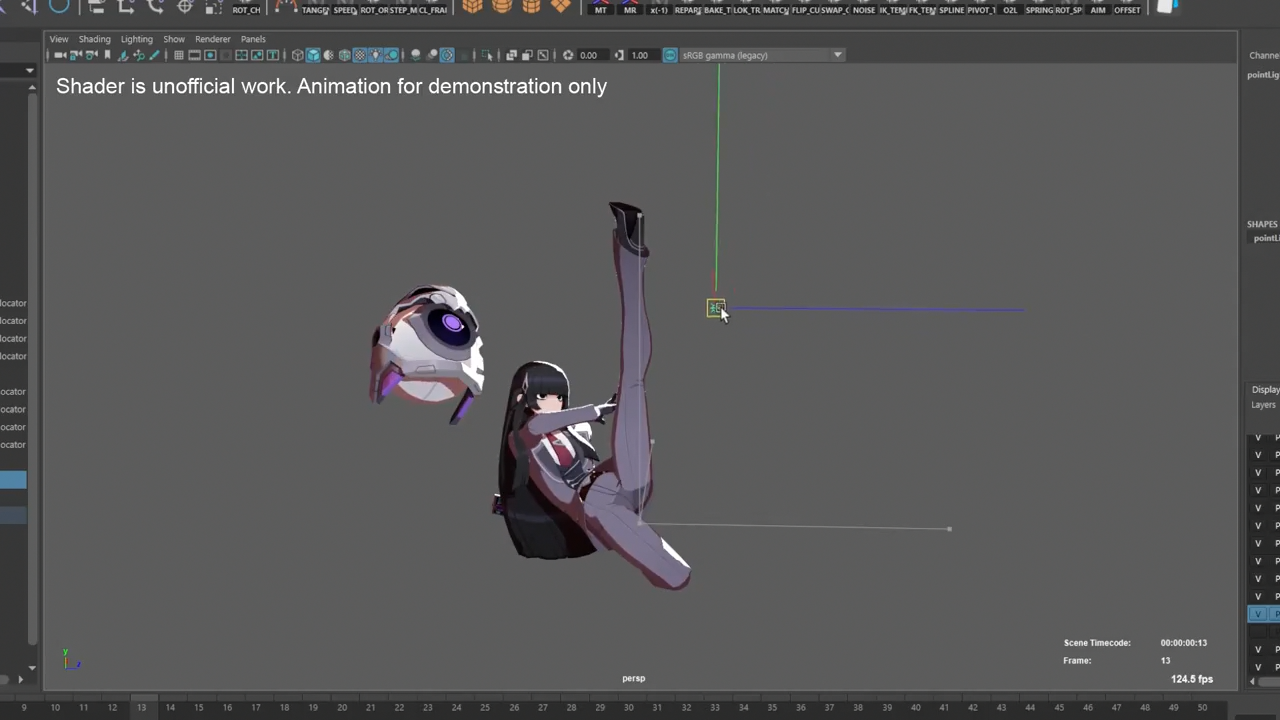1280x720 pixels.
Task: Select the Grease Pencil tool icon
Action: (154, 55)
